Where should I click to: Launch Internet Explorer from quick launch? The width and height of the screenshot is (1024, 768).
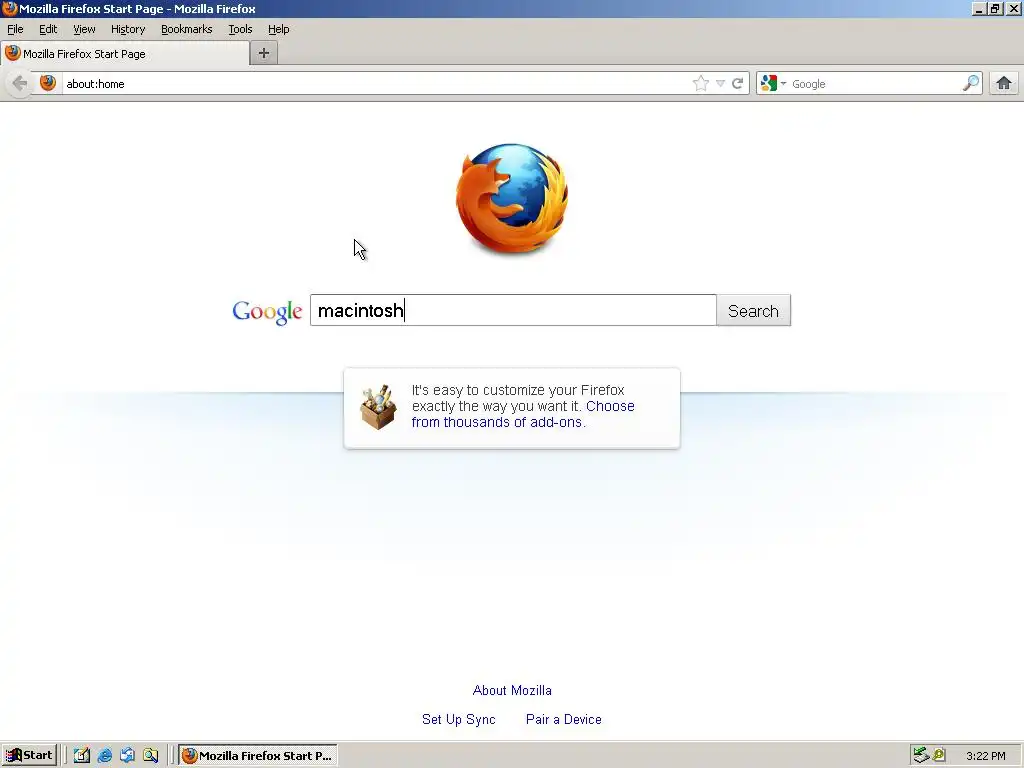click(x=104, y=756)
